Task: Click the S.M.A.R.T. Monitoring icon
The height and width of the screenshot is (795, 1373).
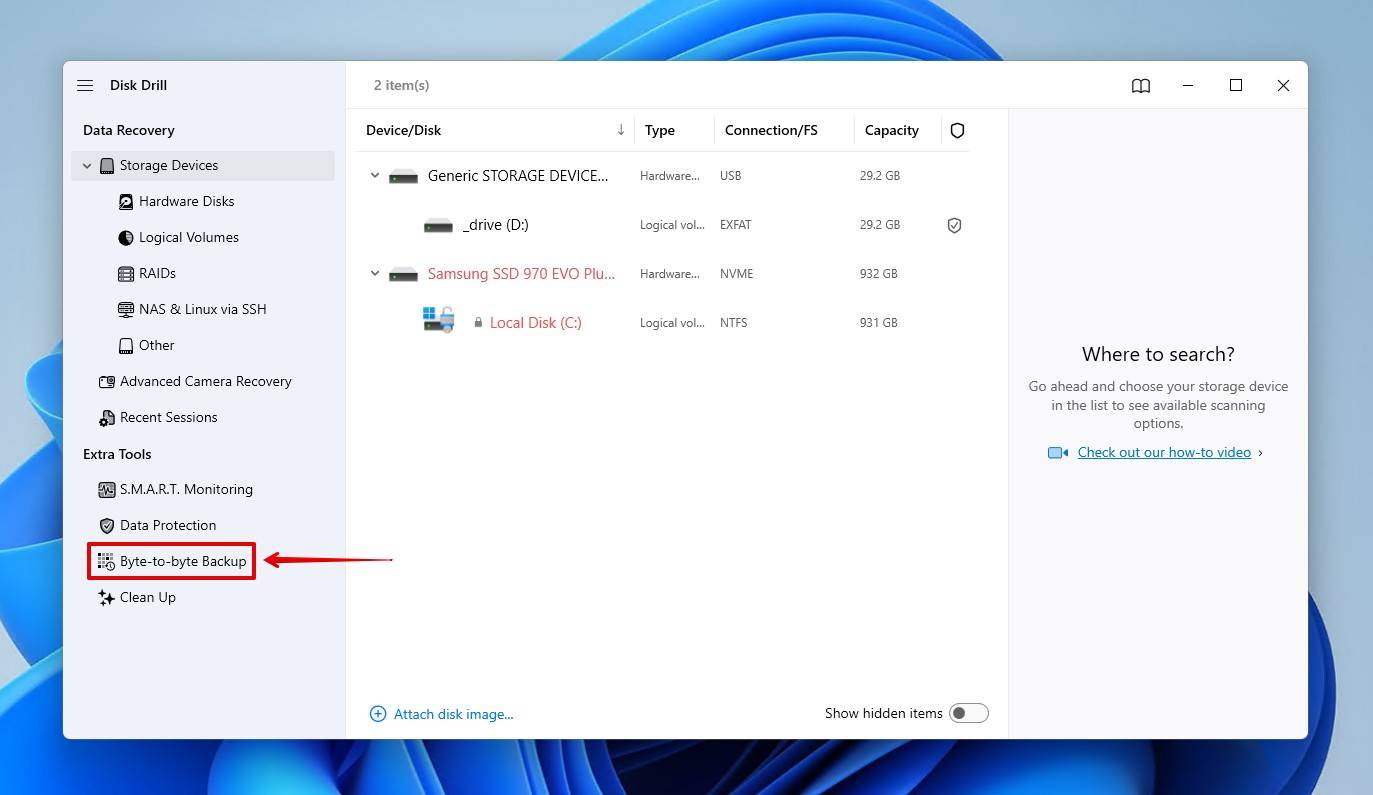Action: pos(107,490)
